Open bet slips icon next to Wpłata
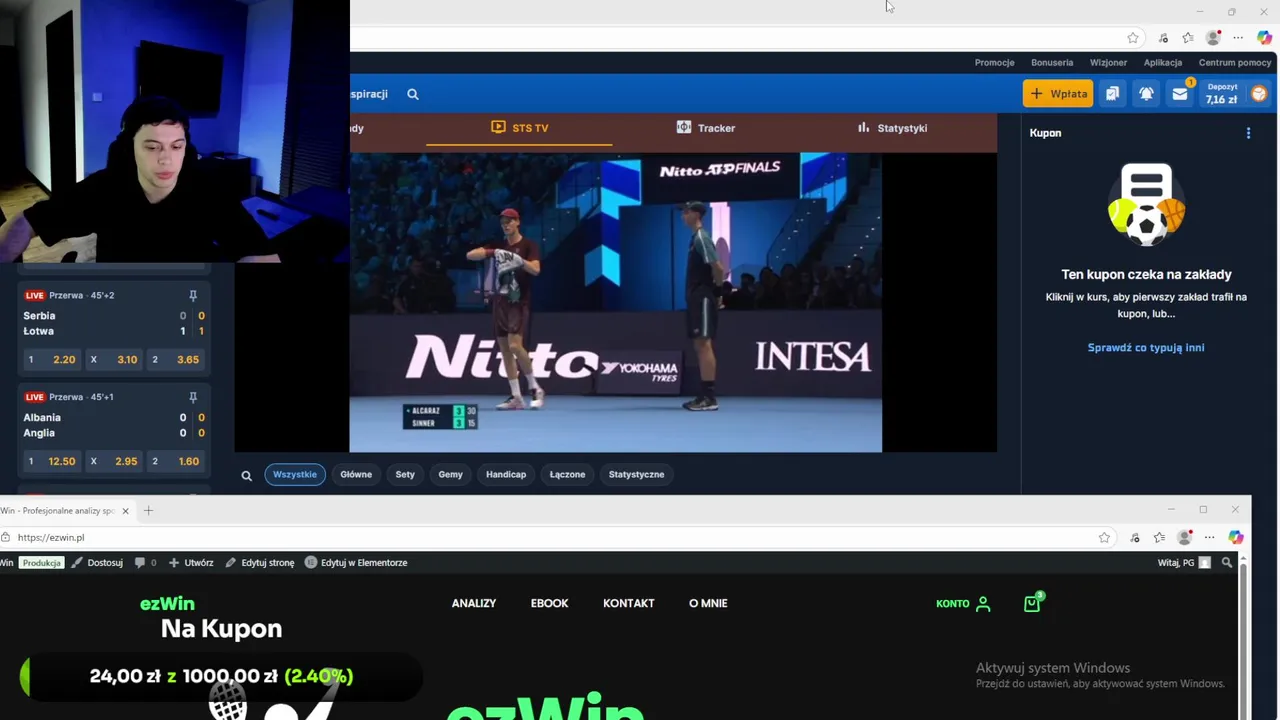This screenshot has width=1280, height=720. coord(1112,94)
